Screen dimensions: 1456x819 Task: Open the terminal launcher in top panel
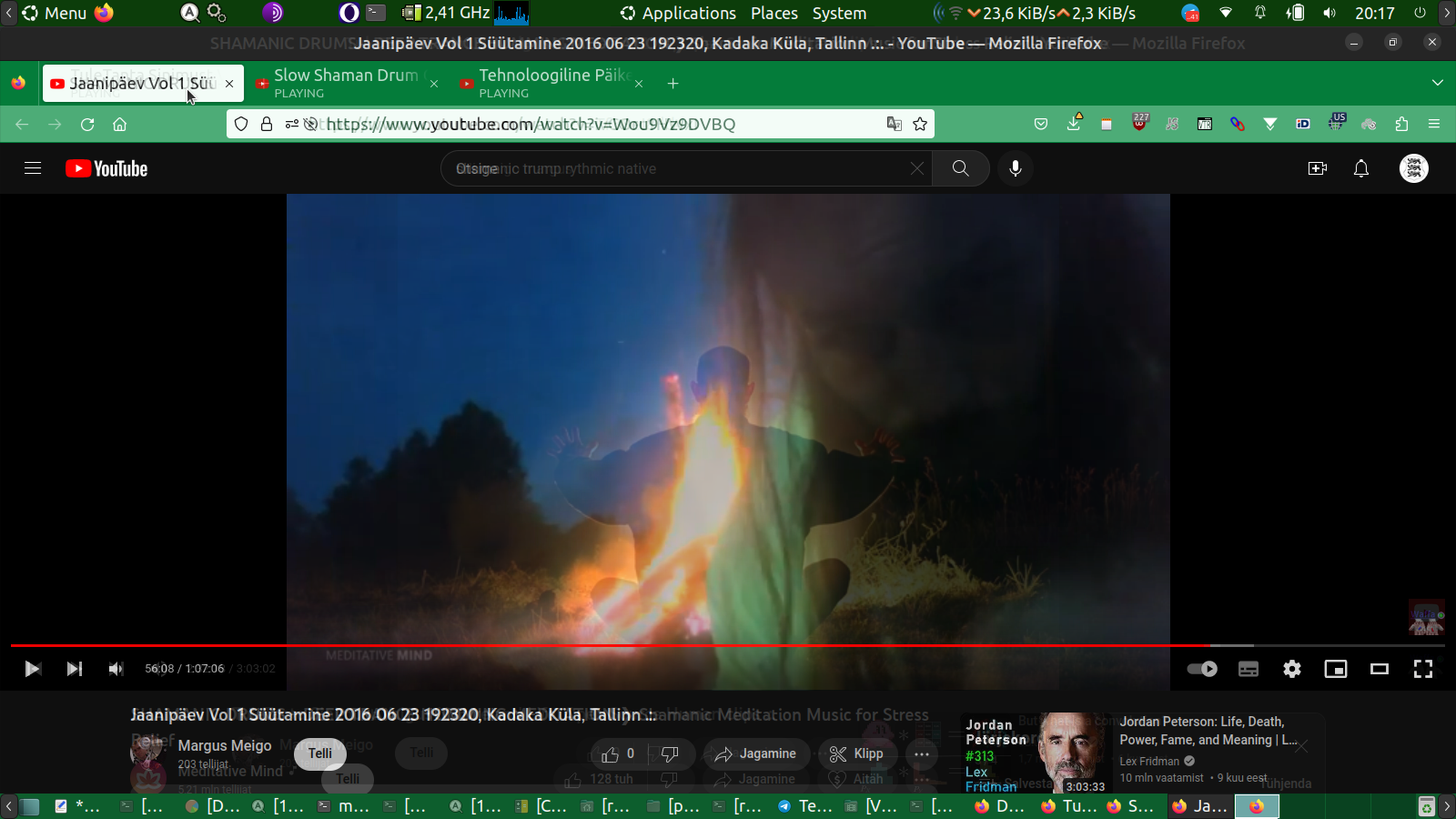click(x=376, y=13)
